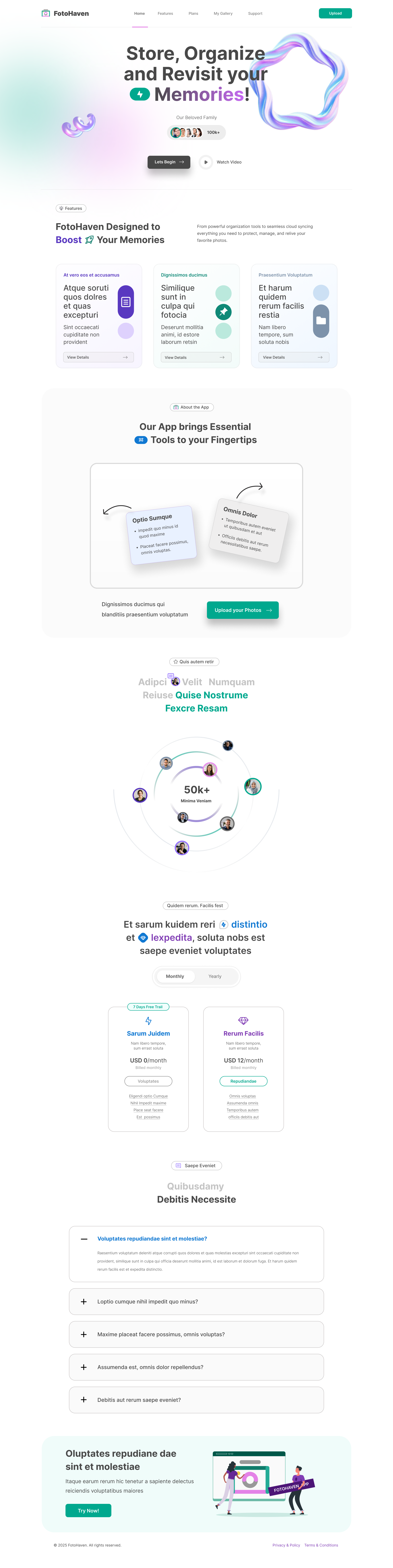Click the rocket icon next to Boost
The width and height of the screenshot is (393, 1568).
tap(89, 240)
